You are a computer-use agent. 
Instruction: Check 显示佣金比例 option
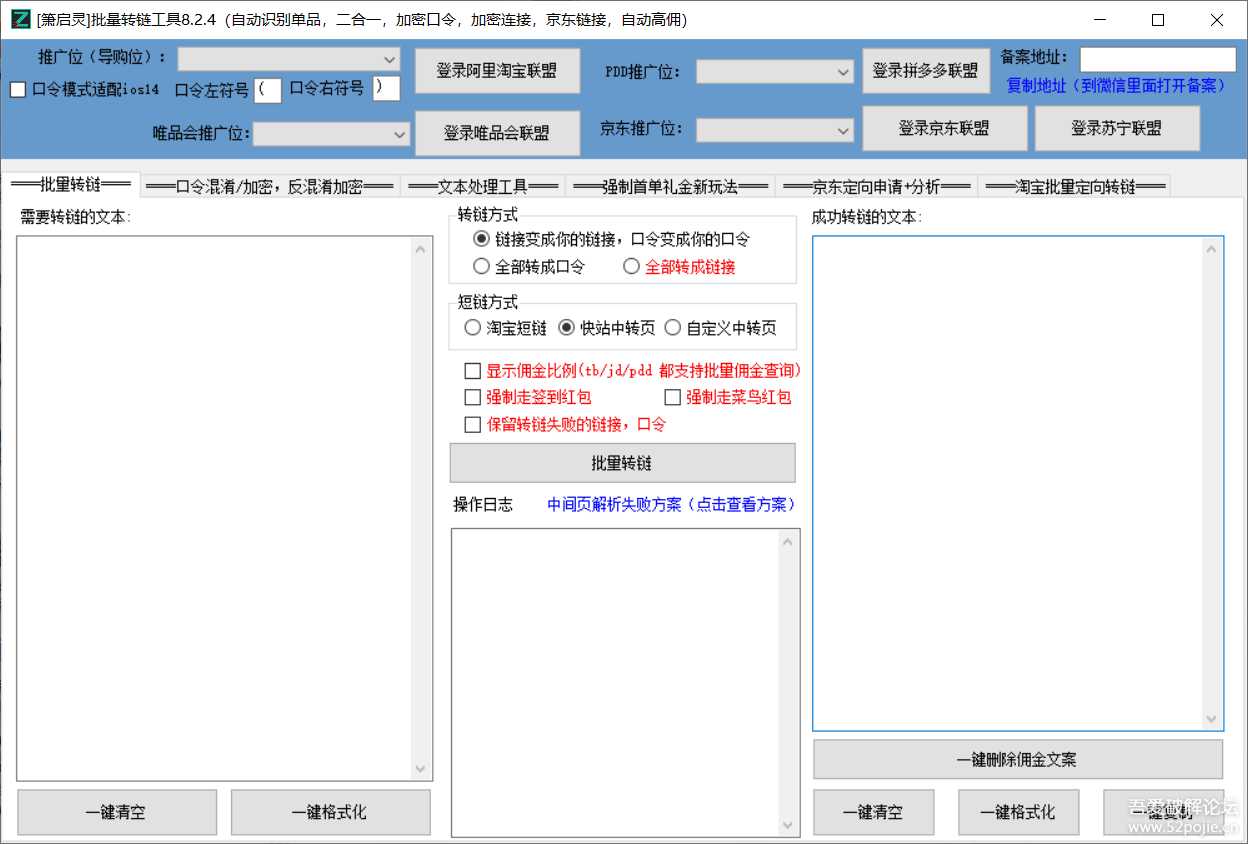click(473, 370)
